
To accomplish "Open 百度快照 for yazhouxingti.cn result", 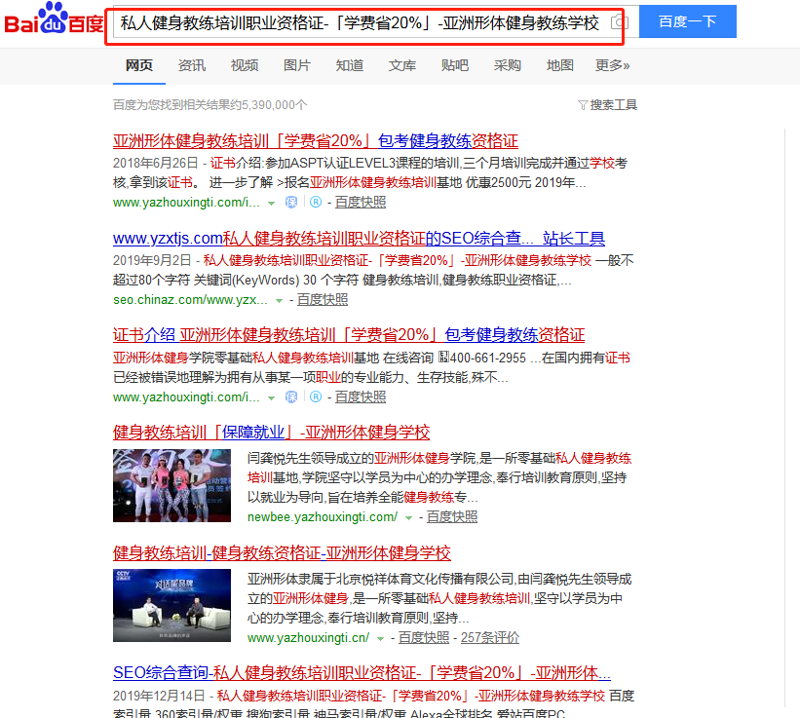I will (x=423, y=637).
